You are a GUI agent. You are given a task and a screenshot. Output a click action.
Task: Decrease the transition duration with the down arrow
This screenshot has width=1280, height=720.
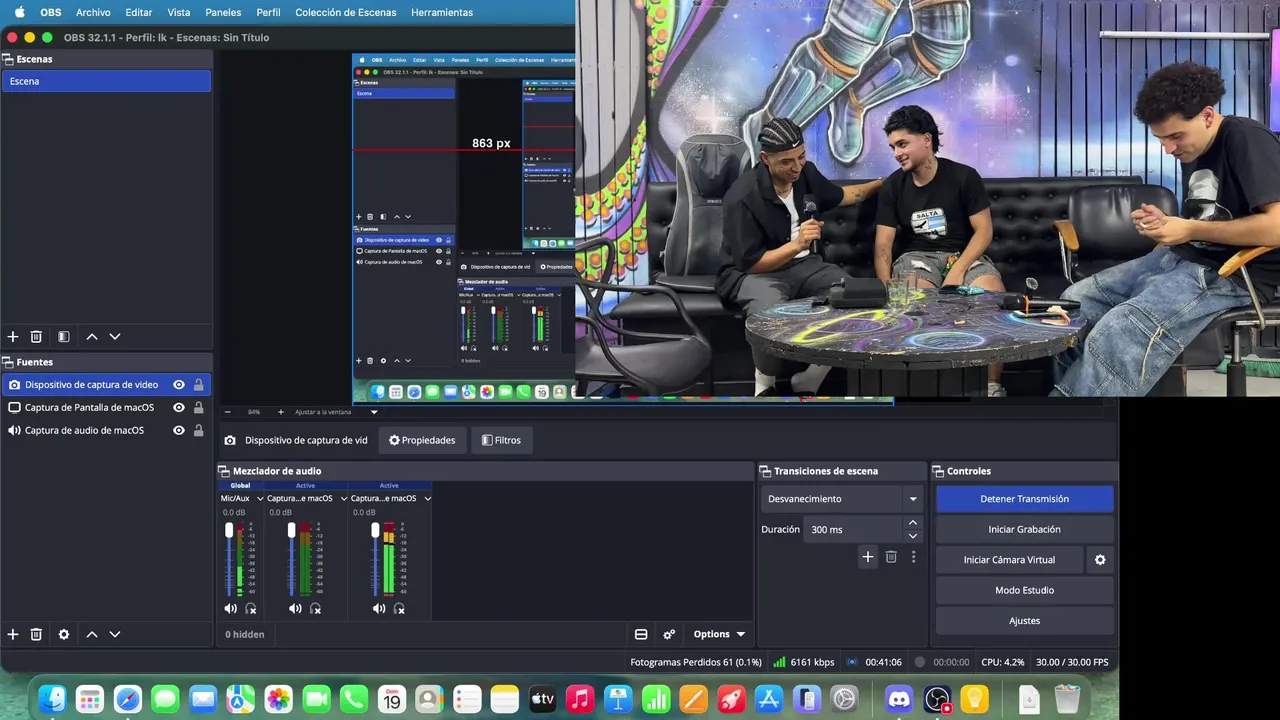pos(912,536)
